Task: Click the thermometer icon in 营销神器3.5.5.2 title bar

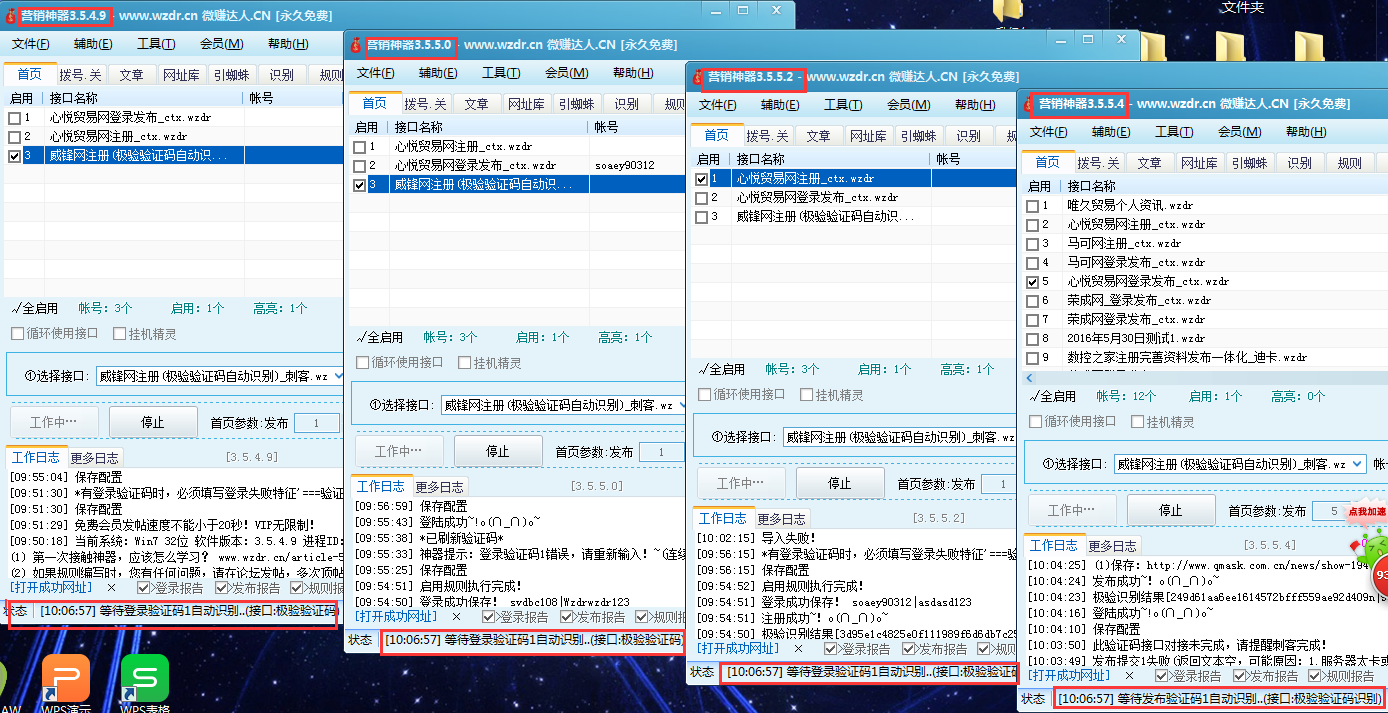Action: click(697, 76)
